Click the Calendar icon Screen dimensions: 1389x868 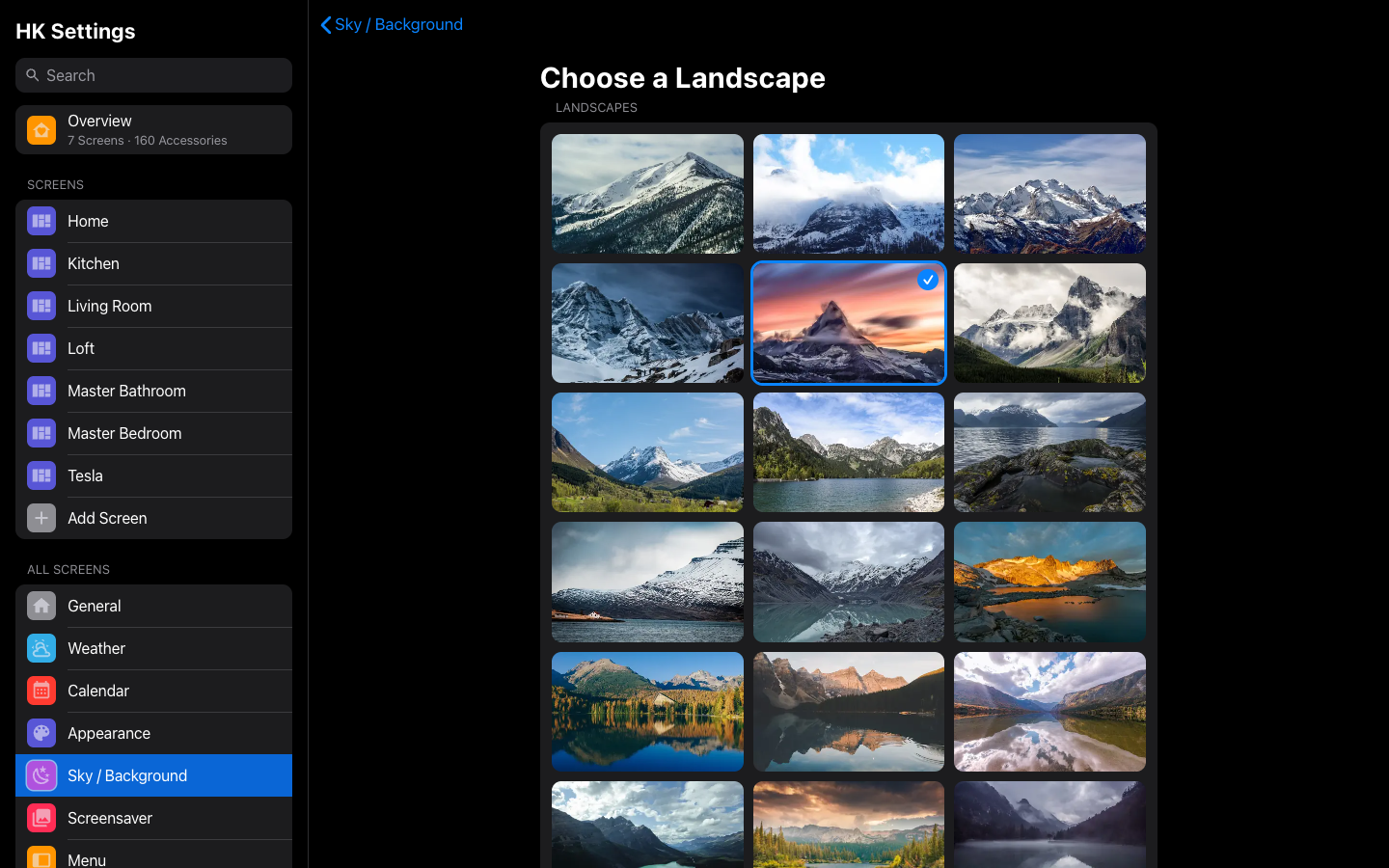tap(41, 691)
